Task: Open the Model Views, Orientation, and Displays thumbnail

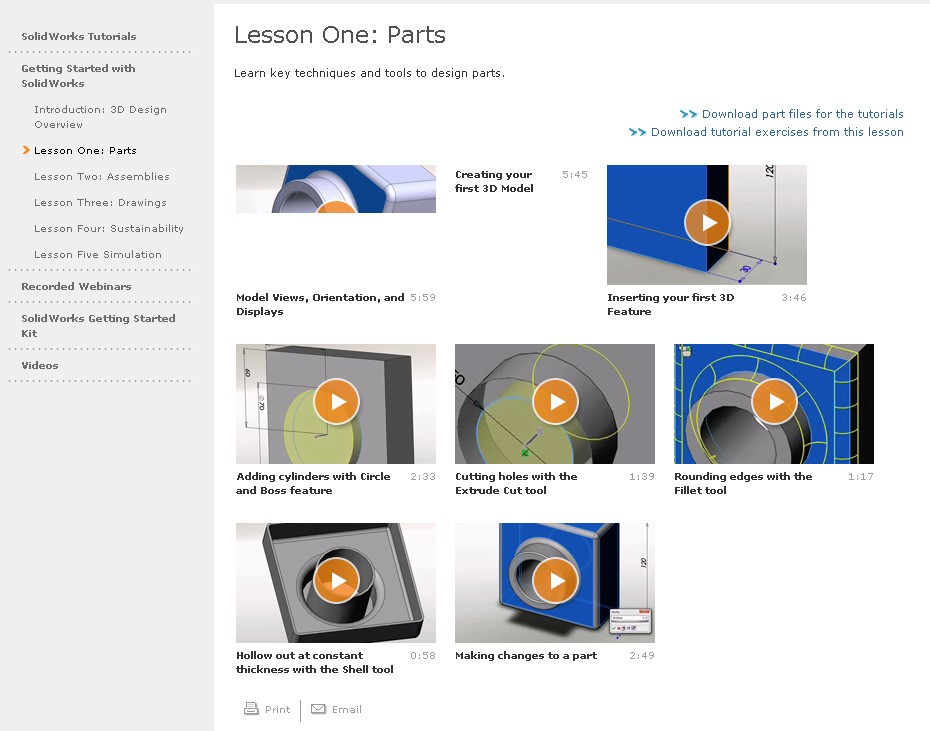Action: (x=335, y=190)
